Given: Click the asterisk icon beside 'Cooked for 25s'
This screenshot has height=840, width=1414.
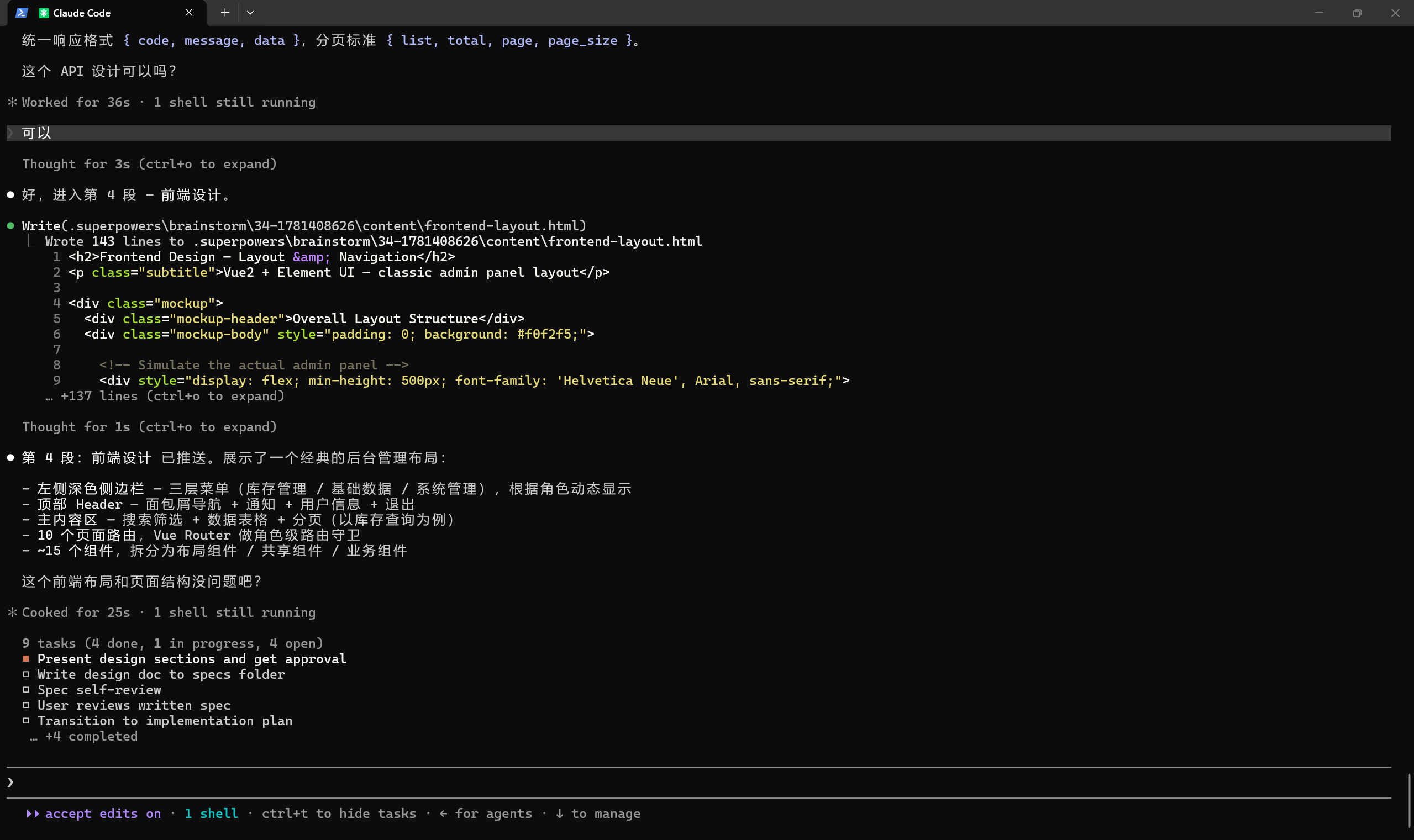Looking at the screenshot, I should (x=12, y=612).
